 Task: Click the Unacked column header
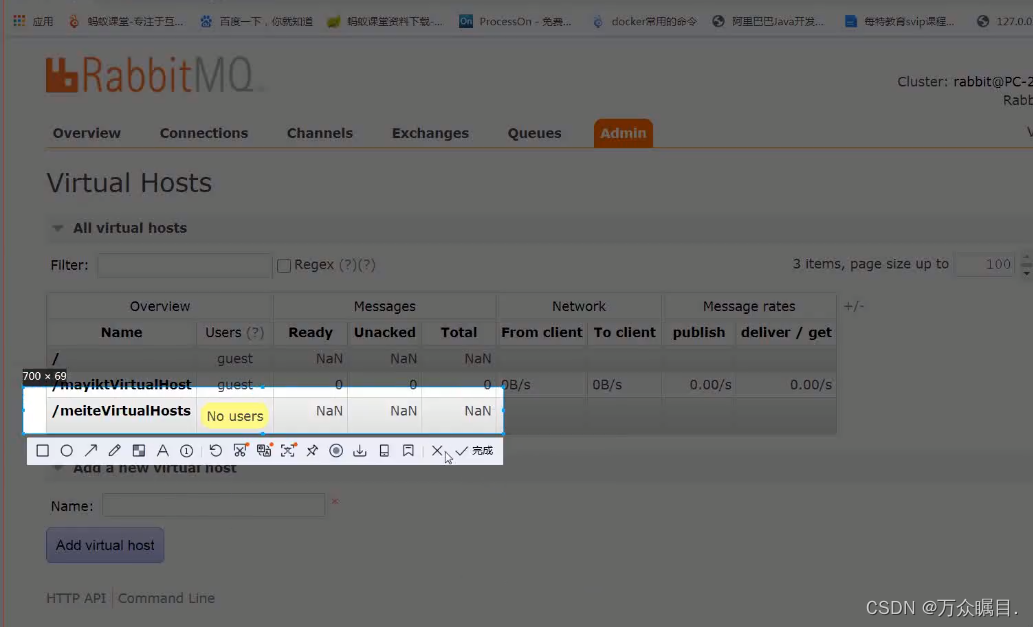tap(385, 333)
